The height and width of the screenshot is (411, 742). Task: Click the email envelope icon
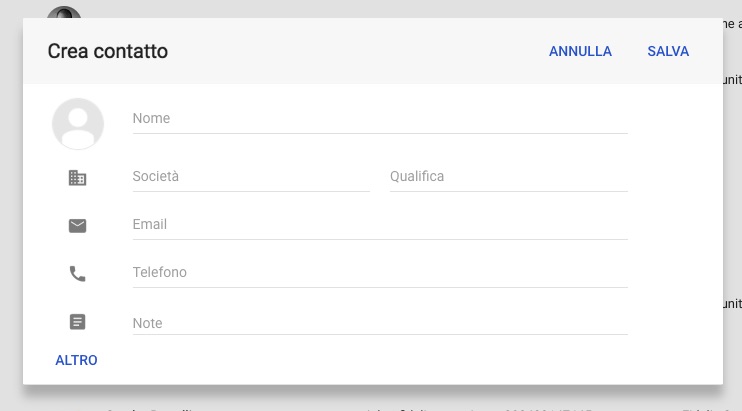(78, 226)
